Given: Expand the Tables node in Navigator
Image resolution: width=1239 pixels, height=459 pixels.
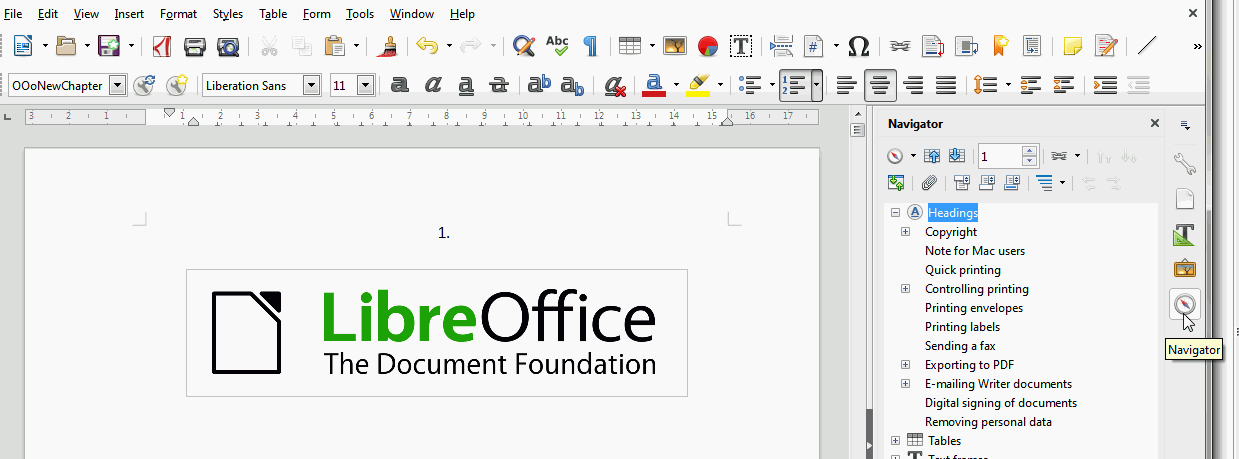Looking at the screenshot, I should click(895, 441).
